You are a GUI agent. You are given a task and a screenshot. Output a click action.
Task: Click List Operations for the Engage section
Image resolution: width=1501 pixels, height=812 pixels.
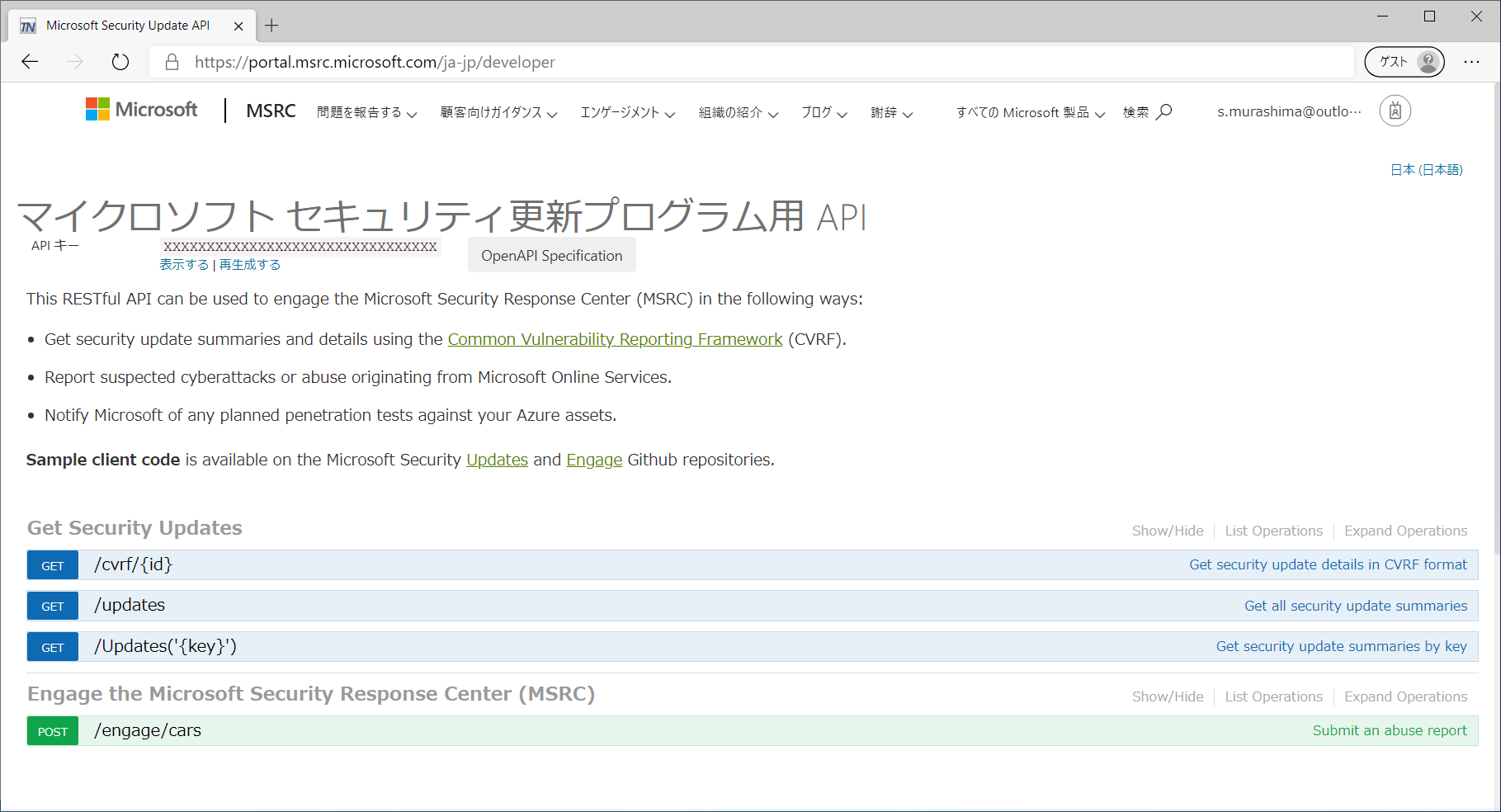(x=1273, y=696)
